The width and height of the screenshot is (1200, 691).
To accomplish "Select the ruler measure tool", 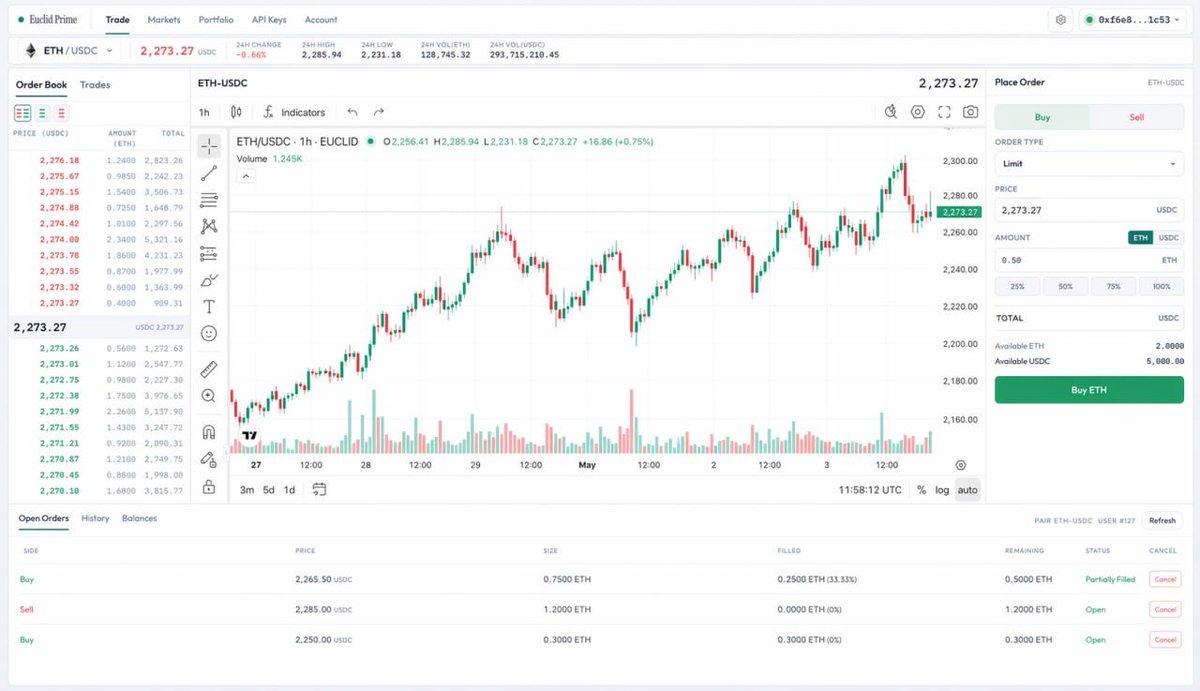I will pyautogui.click(x=209, y=369).
